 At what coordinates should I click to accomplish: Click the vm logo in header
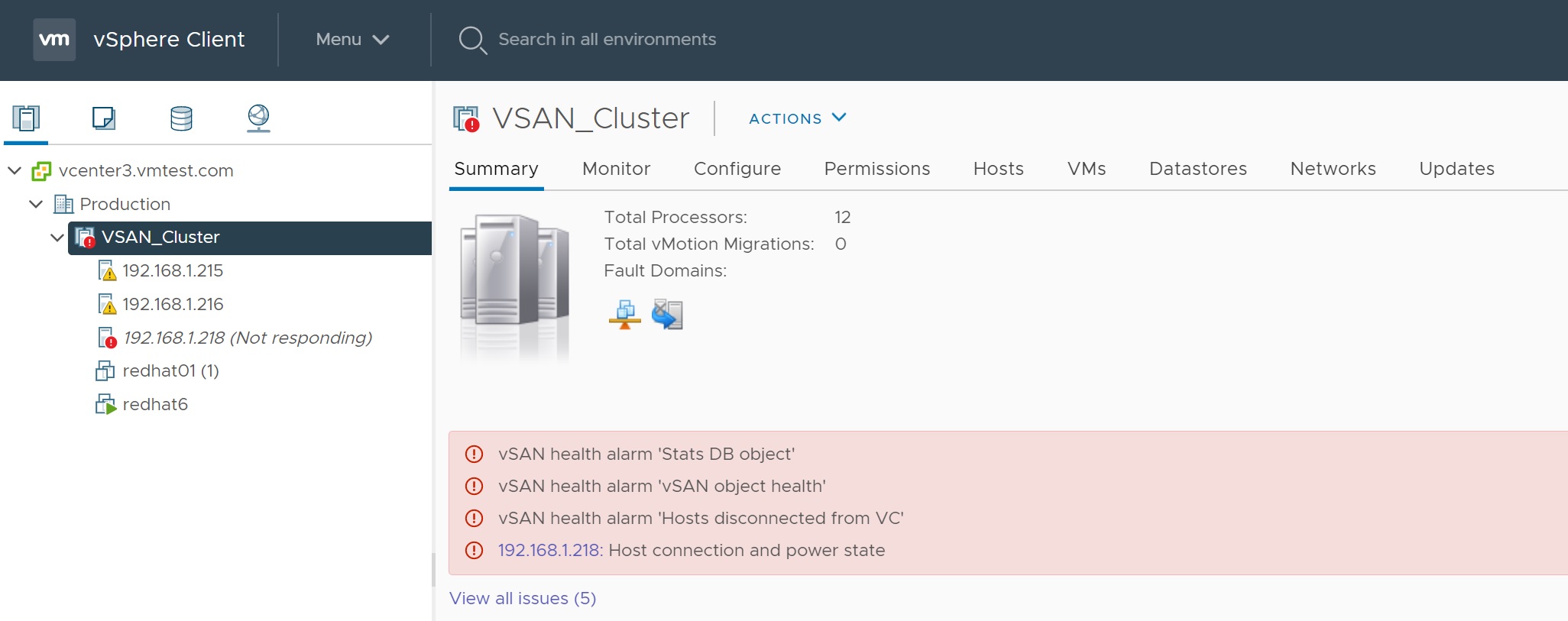pyautogui.click(x=54, y=40)
